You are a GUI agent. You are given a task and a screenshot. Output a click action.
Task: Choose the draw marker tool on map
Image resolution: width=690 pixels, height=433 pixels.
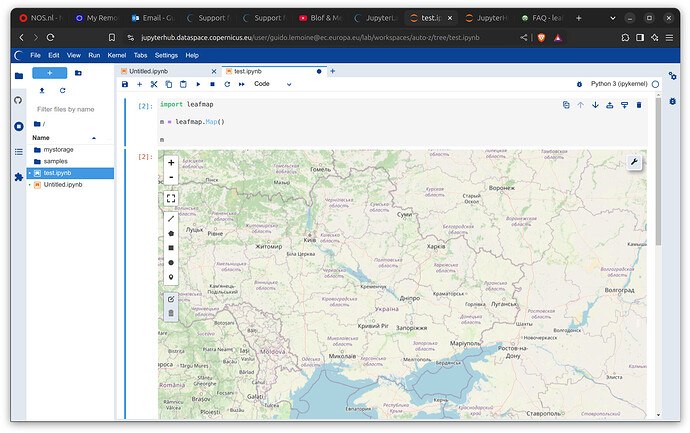[x=171, y=277]
